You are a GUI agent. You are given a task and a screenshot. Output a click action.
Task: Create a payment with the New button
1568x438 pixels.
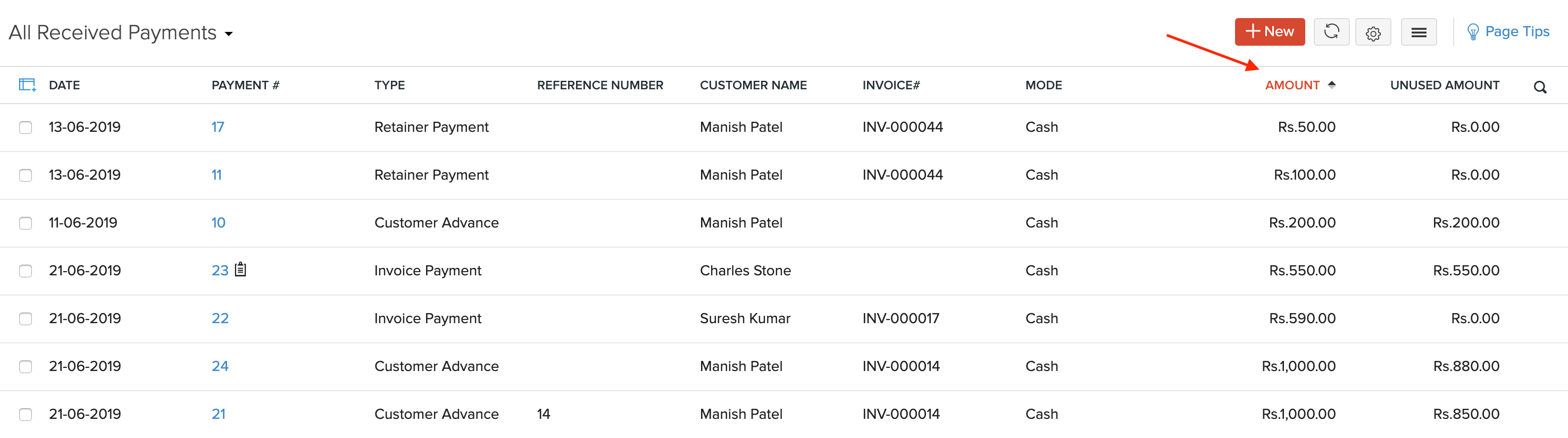[x=1270, y=31]
